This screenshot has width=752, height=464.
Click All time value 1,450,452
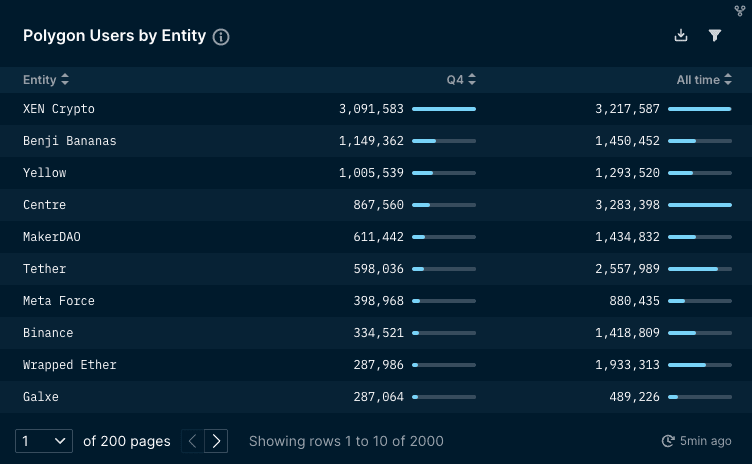(x=627, y=141)
